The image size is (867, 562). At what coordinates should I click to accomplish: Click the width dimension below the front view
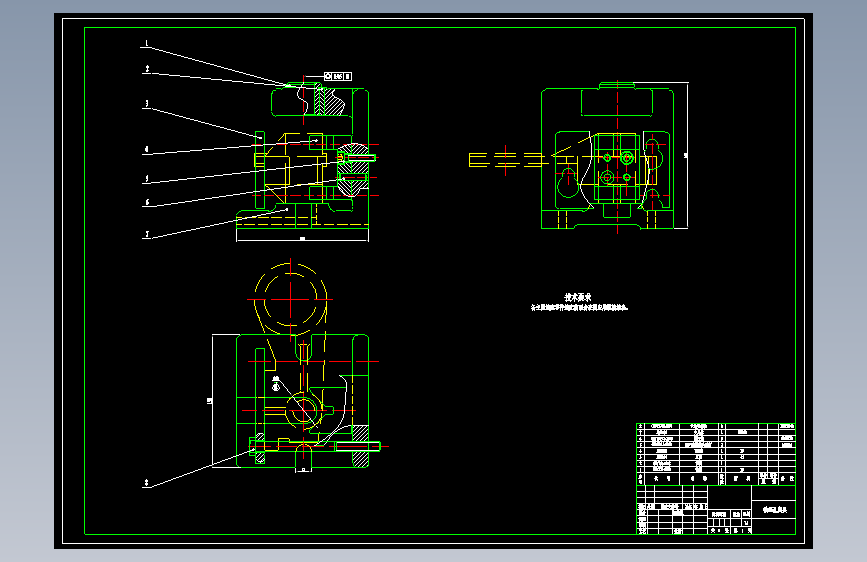(302, 239)
